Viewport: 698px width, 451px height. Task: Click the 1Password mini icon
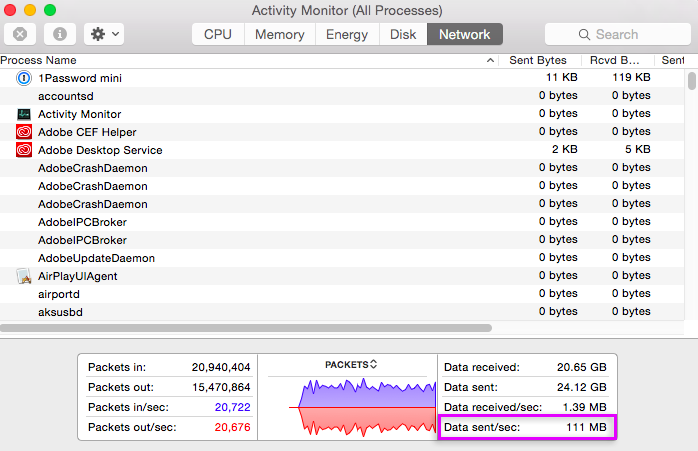24,78
